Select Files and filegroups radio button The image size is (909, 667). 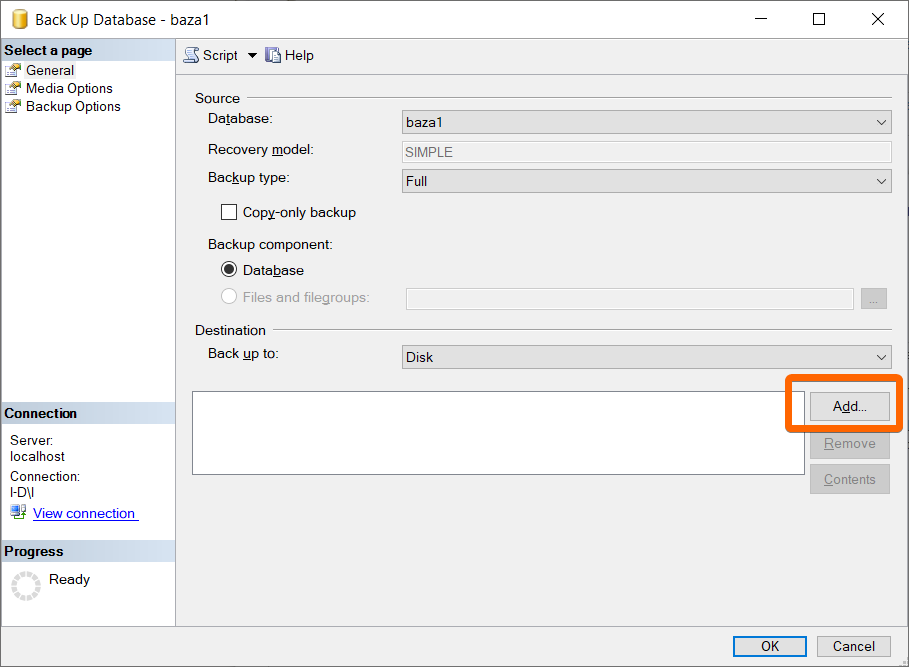pos(229,297)
